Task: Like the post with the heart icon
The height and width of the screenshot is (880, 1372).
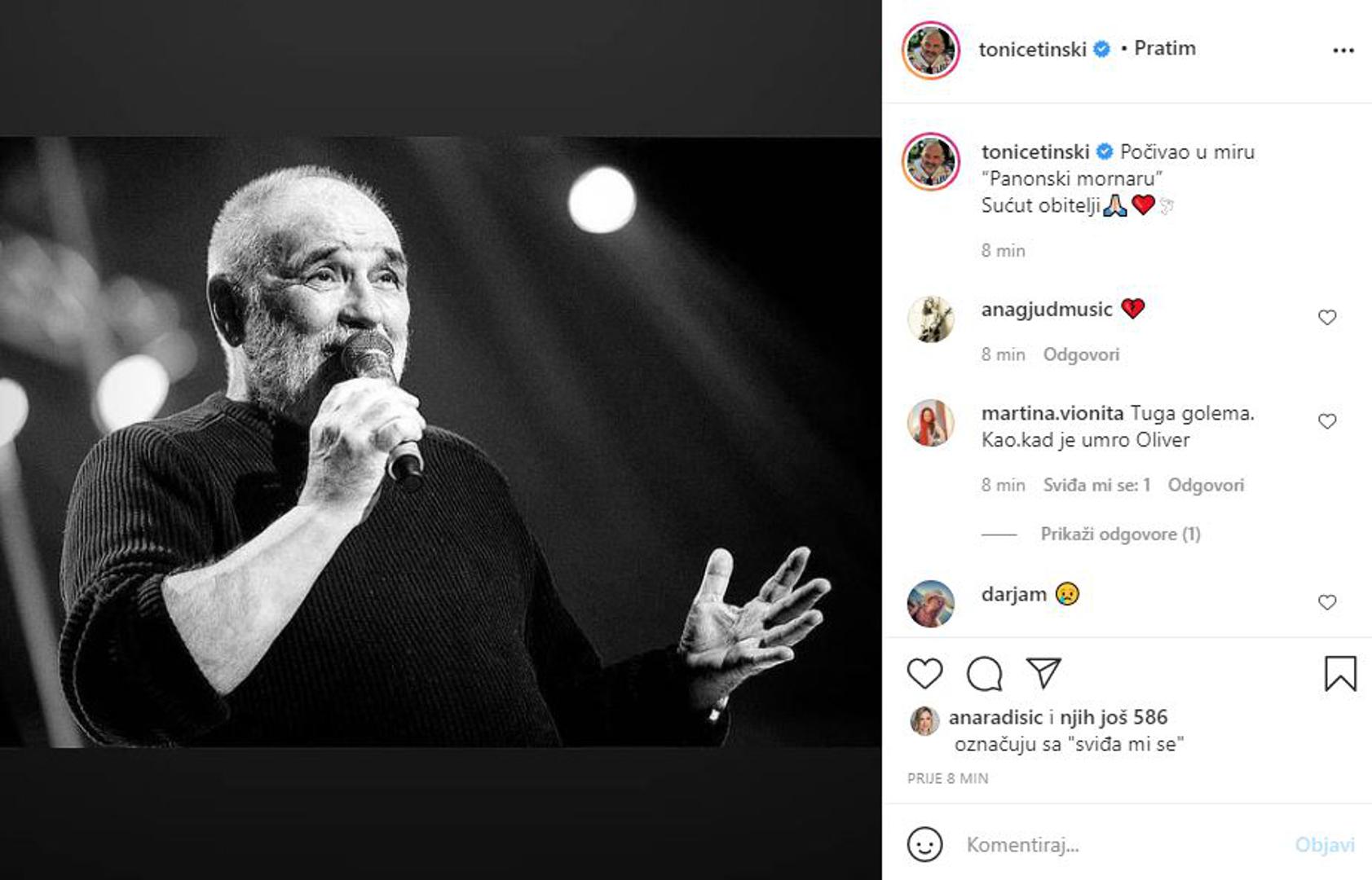Action: click(924, 674)
